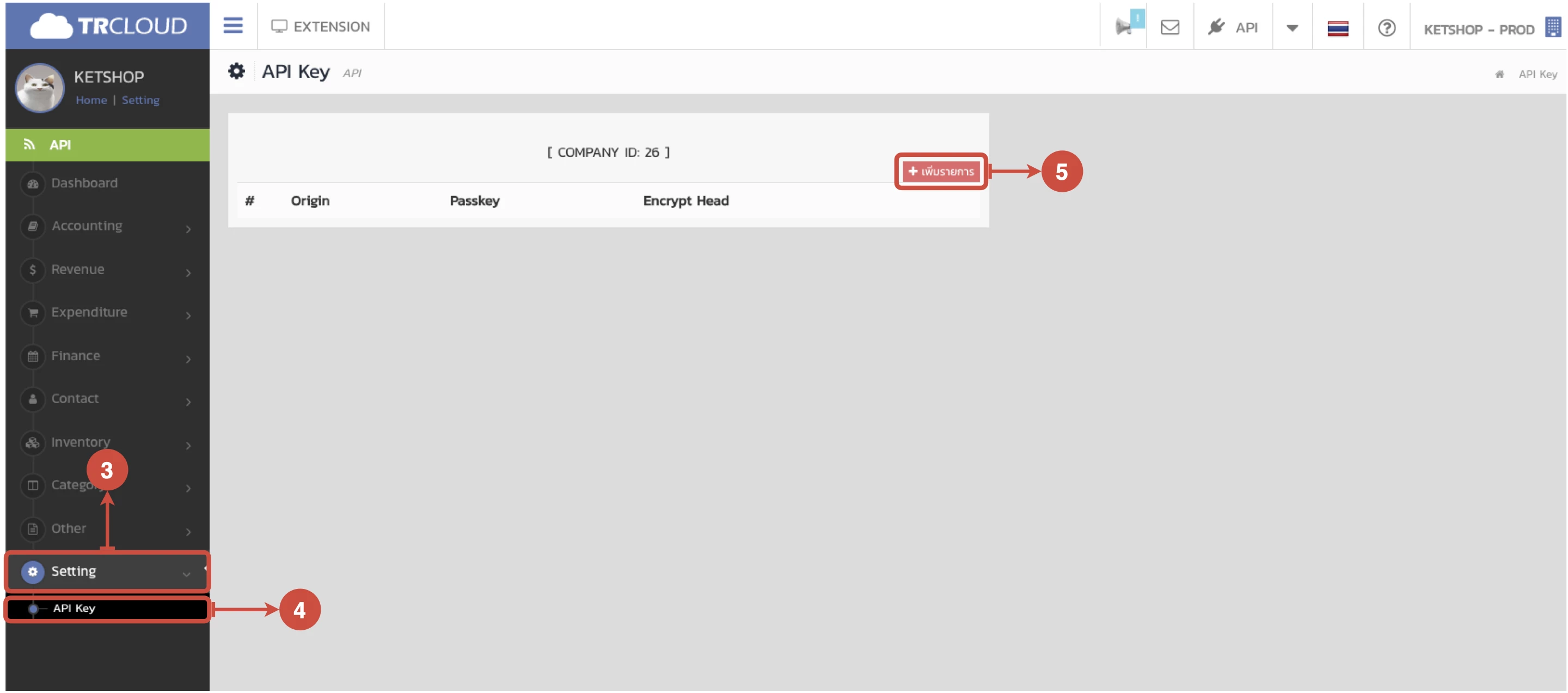Click the breadcrumb home icon
This screenshot has height=693, width=1568.
(x=1499, y=74)
